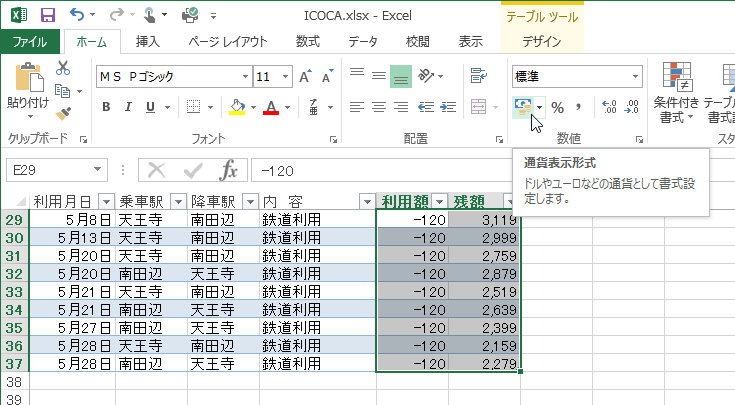Apply cell borders icon
Viewport: 735px width, 405px height.
tap(194, 107)
